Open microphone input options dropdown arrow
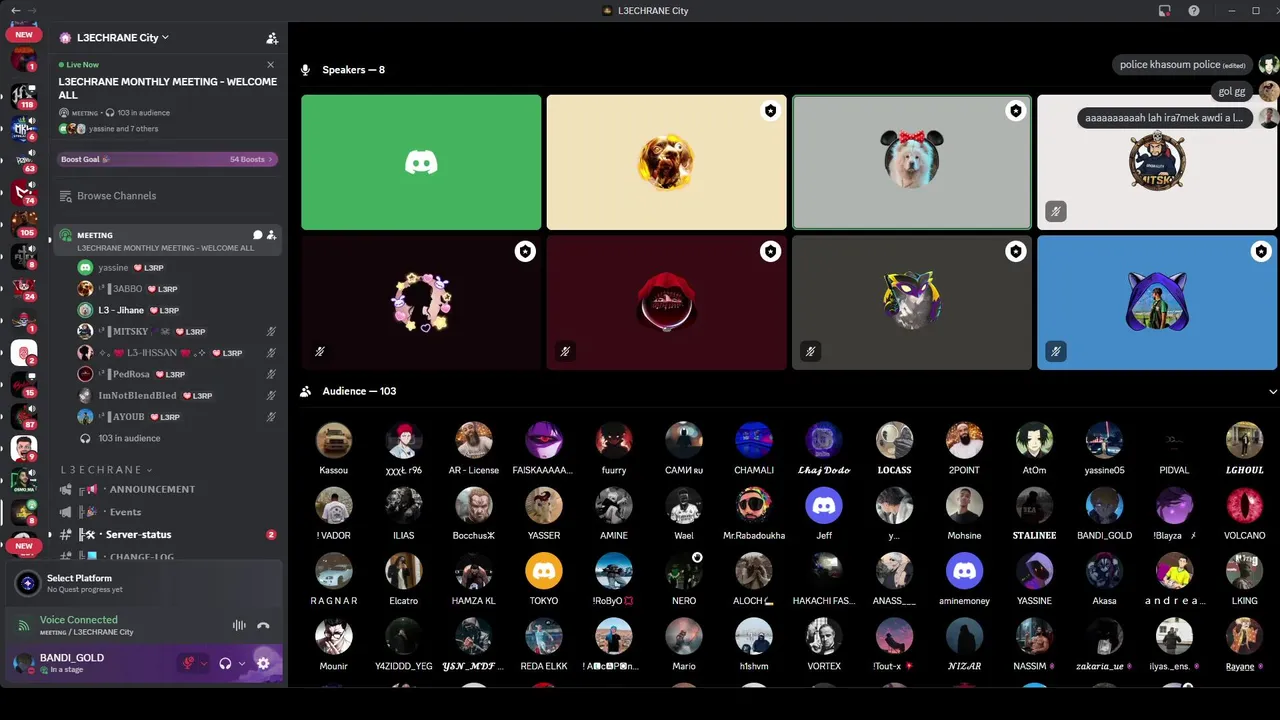 tap(204, 663)
